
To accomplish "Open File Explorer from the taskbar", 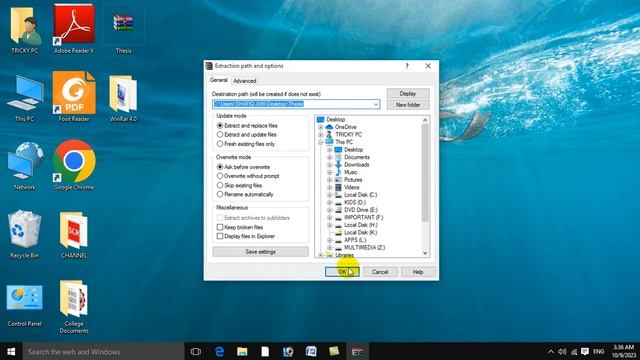I will 242,351.
